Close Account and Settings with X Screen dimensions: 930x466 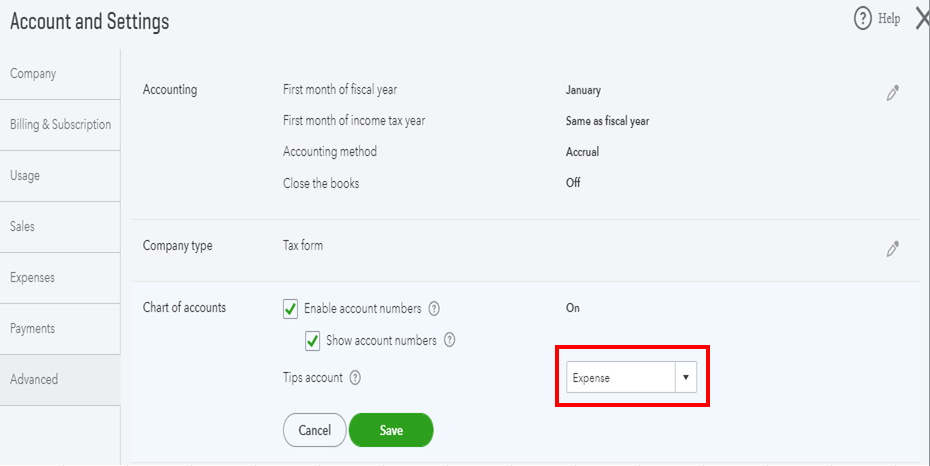tap(921, 19)
